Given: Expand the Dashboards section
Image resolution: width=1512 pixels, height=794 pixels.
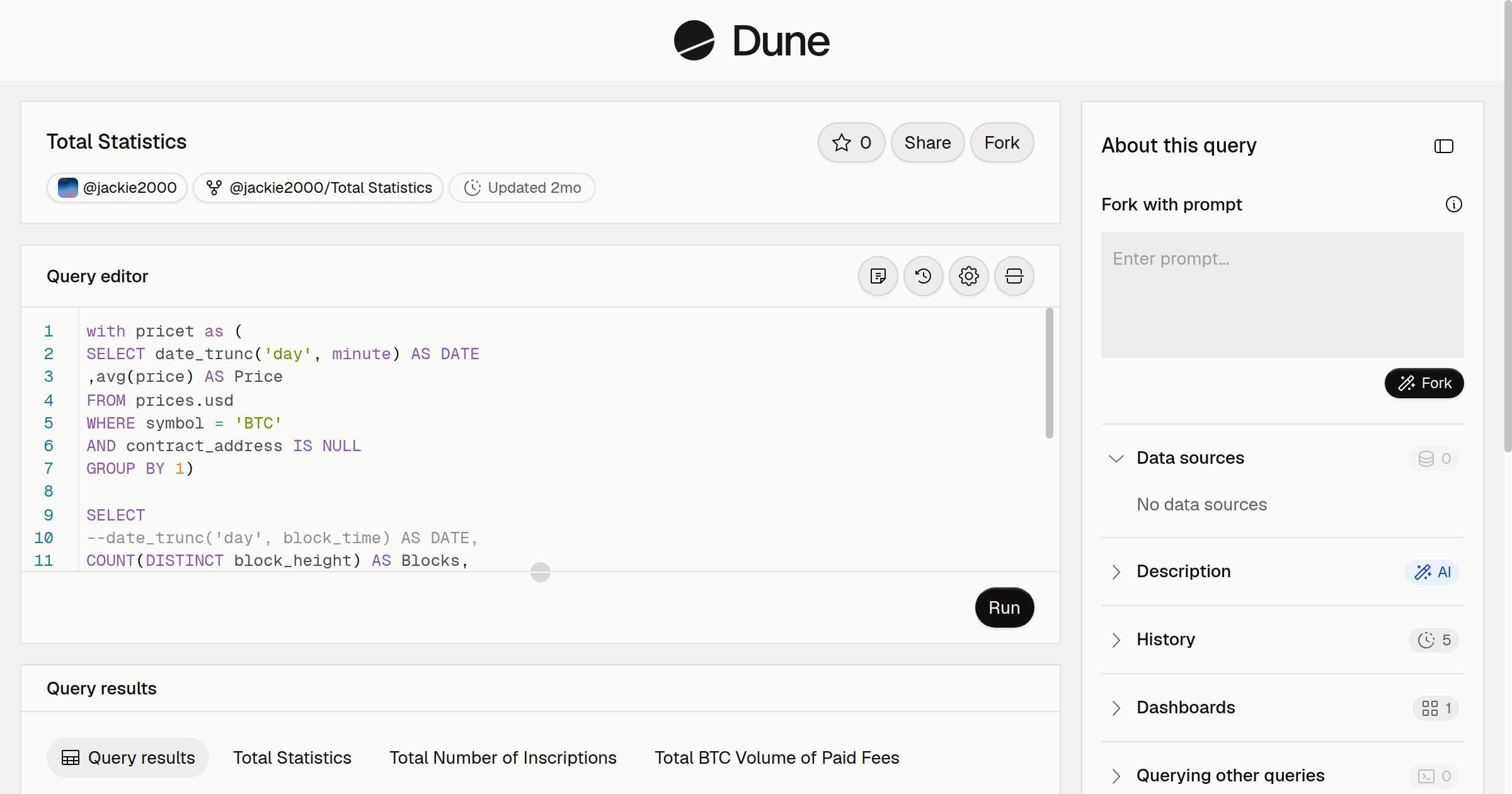Looking at the screenshot, I should tap(1116, 708).
